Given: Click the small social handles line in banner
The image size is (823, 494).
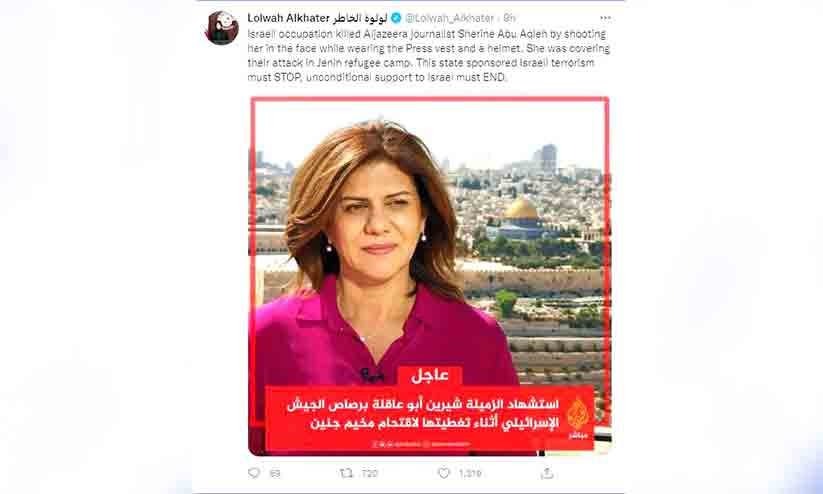Looking at the screenshot, I should (421, 444).
